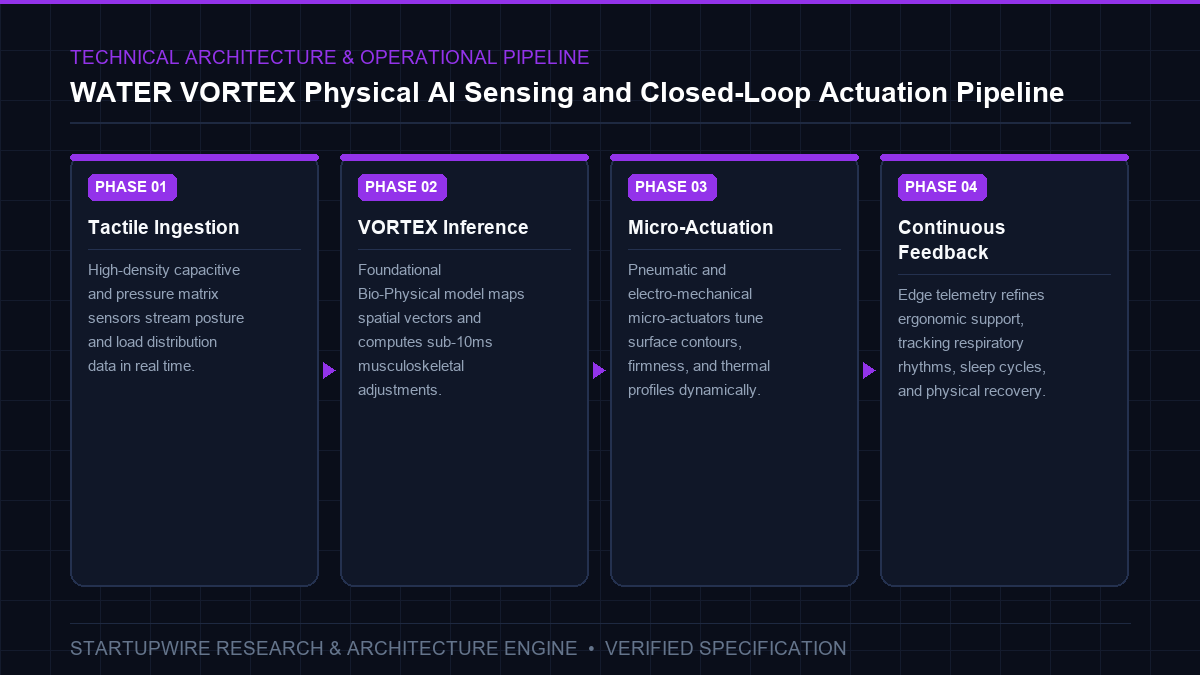Select the PHASE 03 badge

(672, 187)
